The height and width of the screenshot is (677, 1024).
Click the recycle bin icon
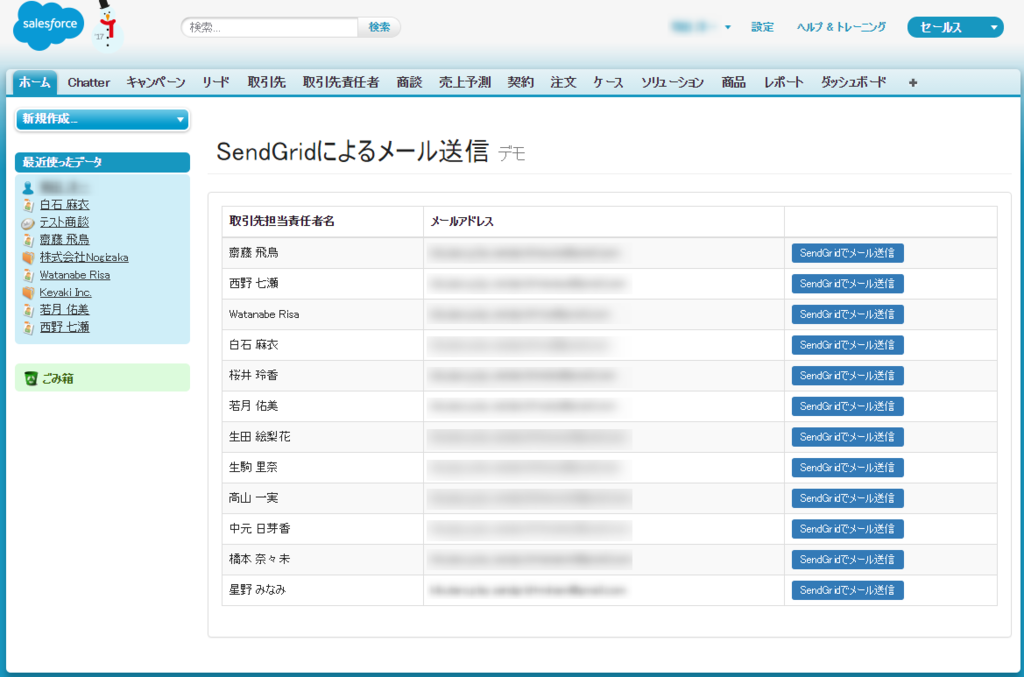(x=31, y=378)
